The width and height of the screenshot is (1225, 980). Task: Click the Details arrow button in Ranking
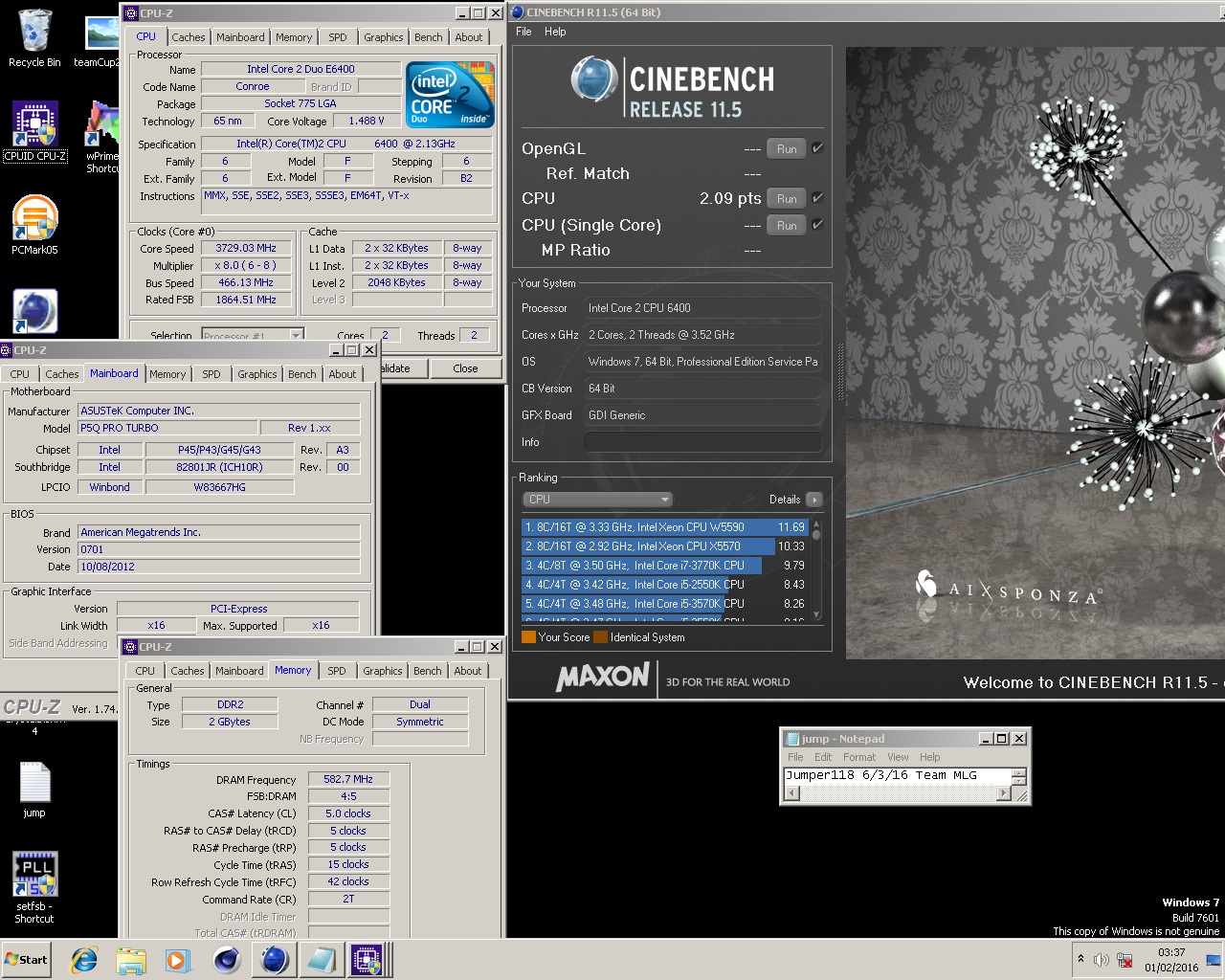[x=814, y=500]
